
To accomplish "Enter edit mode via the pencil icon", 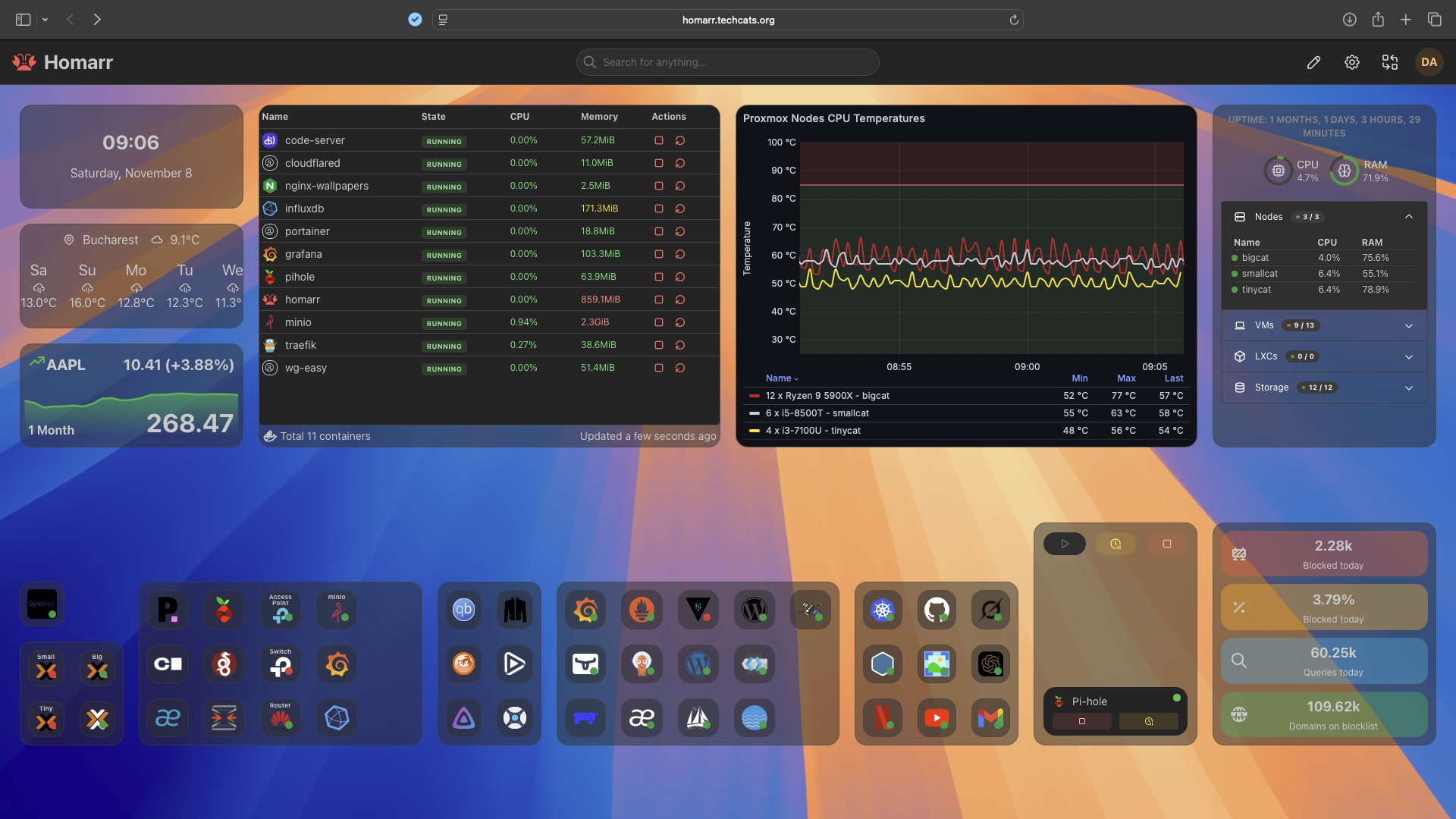I will pyautogui.click(x=1313, y=62).
